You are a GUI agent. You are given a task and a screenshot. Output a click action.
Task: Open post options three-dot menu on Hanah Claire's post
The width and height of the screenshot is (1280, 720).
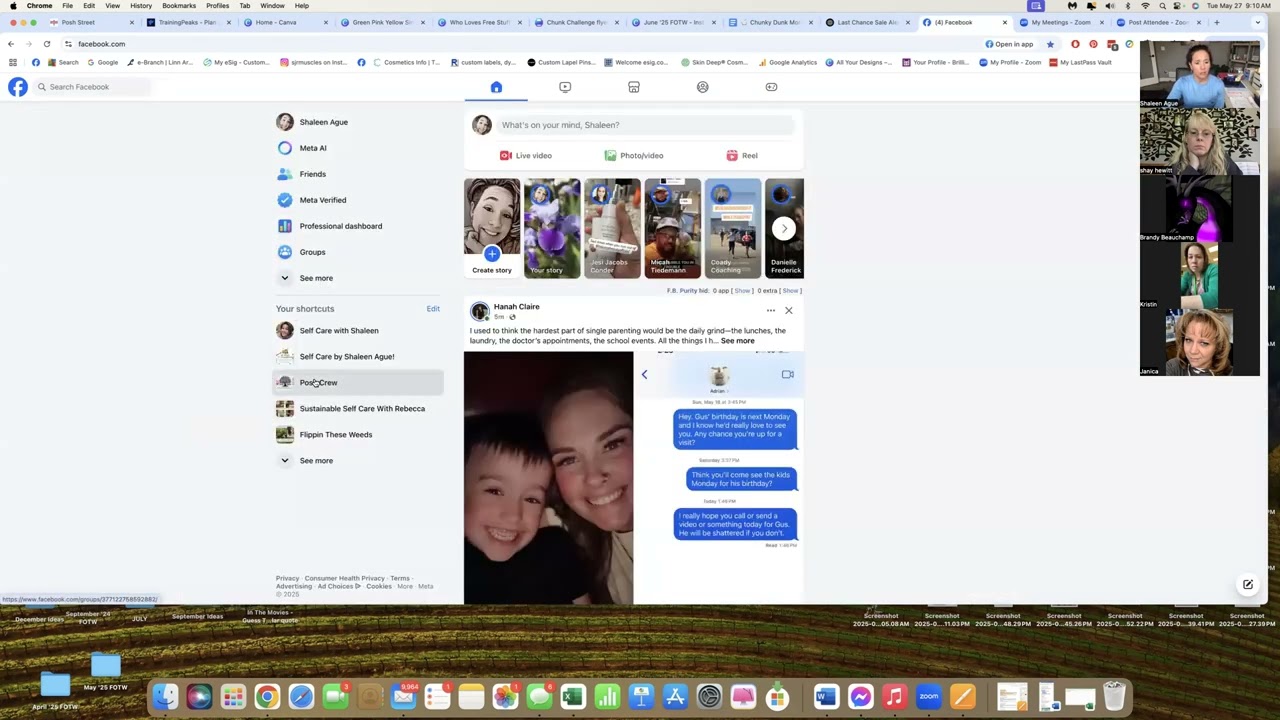771,310
